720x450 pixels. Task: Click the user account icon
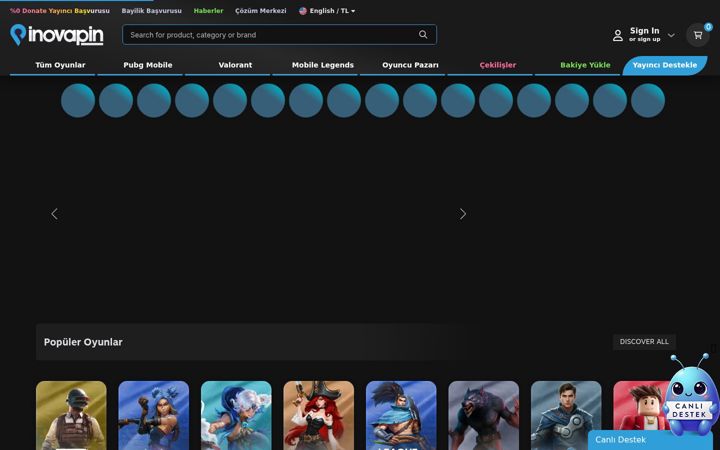(618, 35)
